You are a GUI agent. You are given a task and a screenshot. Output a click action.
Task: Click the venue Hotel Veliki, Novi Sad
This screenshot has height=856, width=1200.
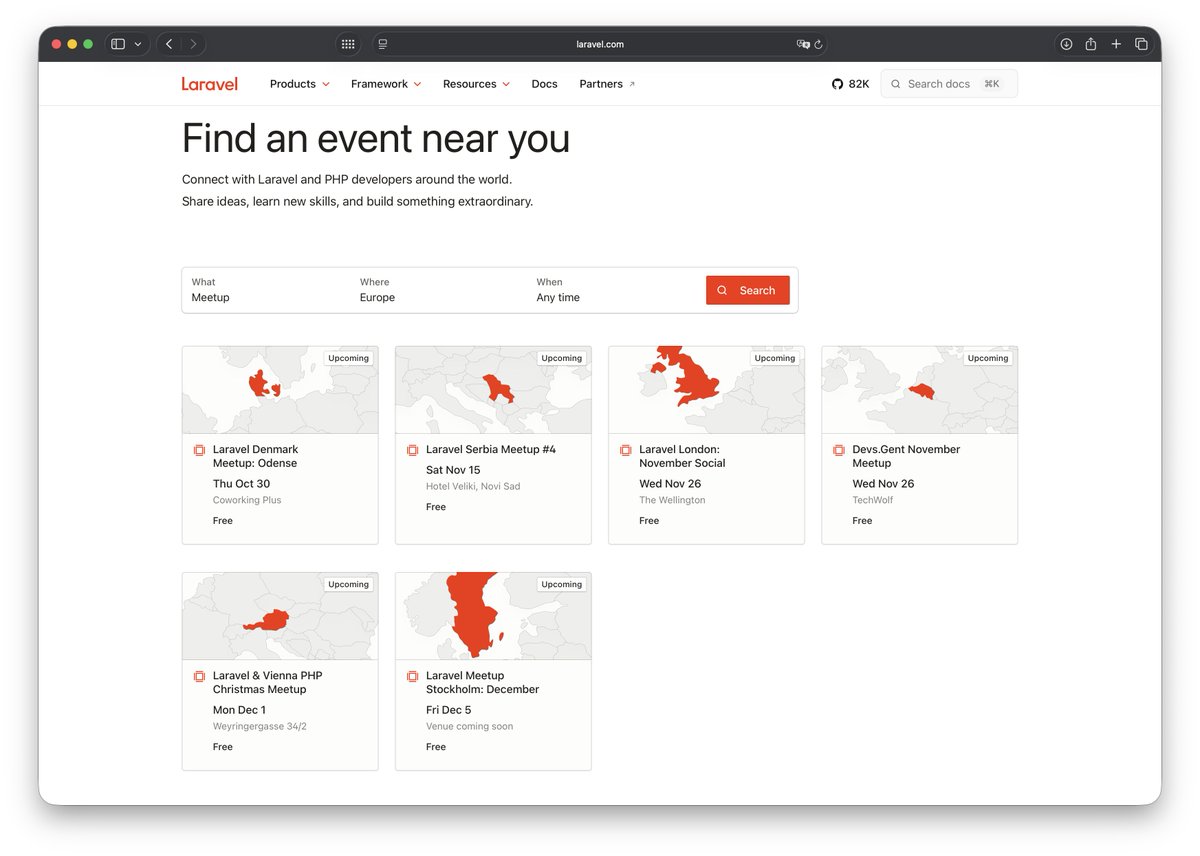coord(473,486)
